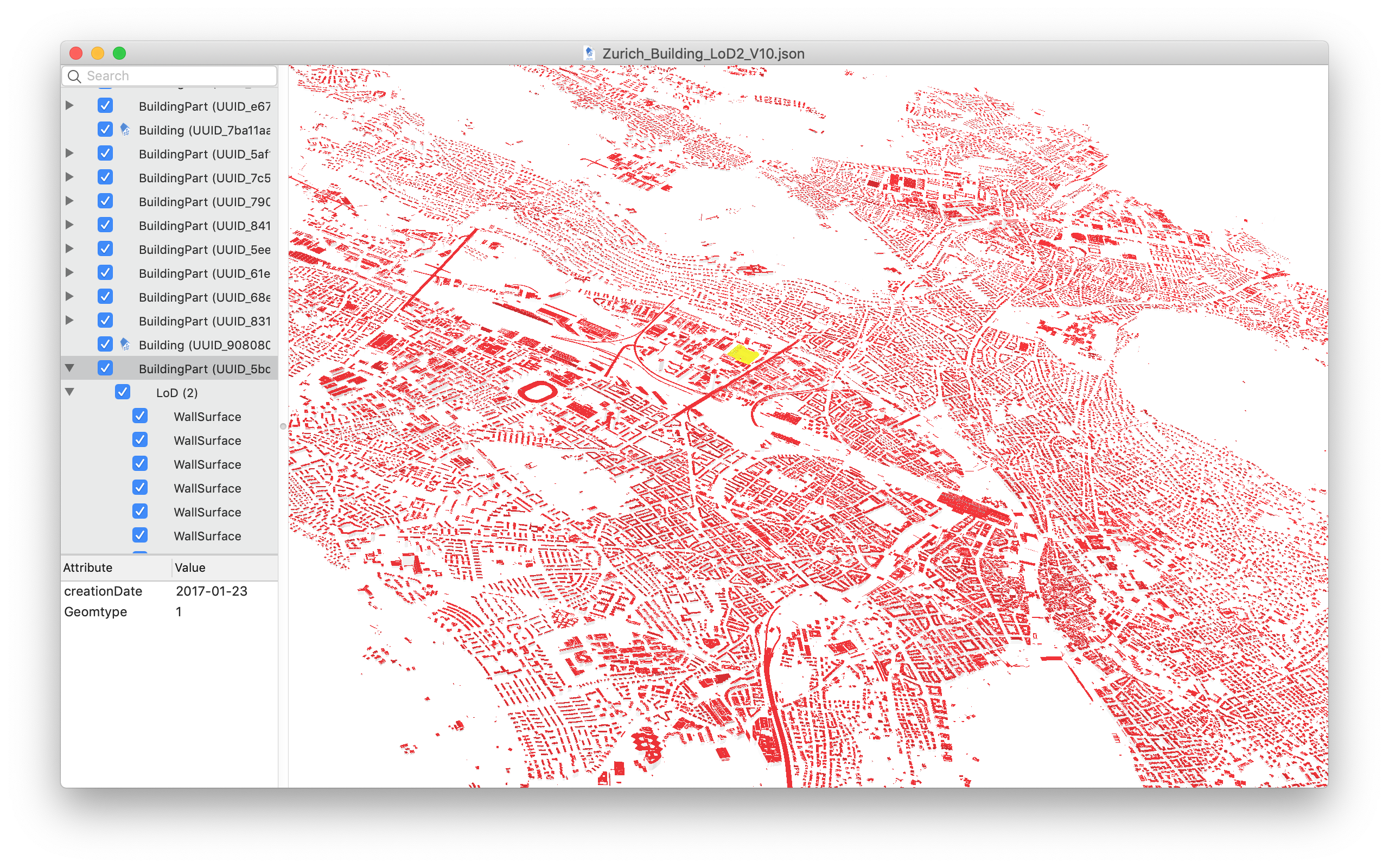Click the building icon next to Building UUID_90808

point(125,344)
